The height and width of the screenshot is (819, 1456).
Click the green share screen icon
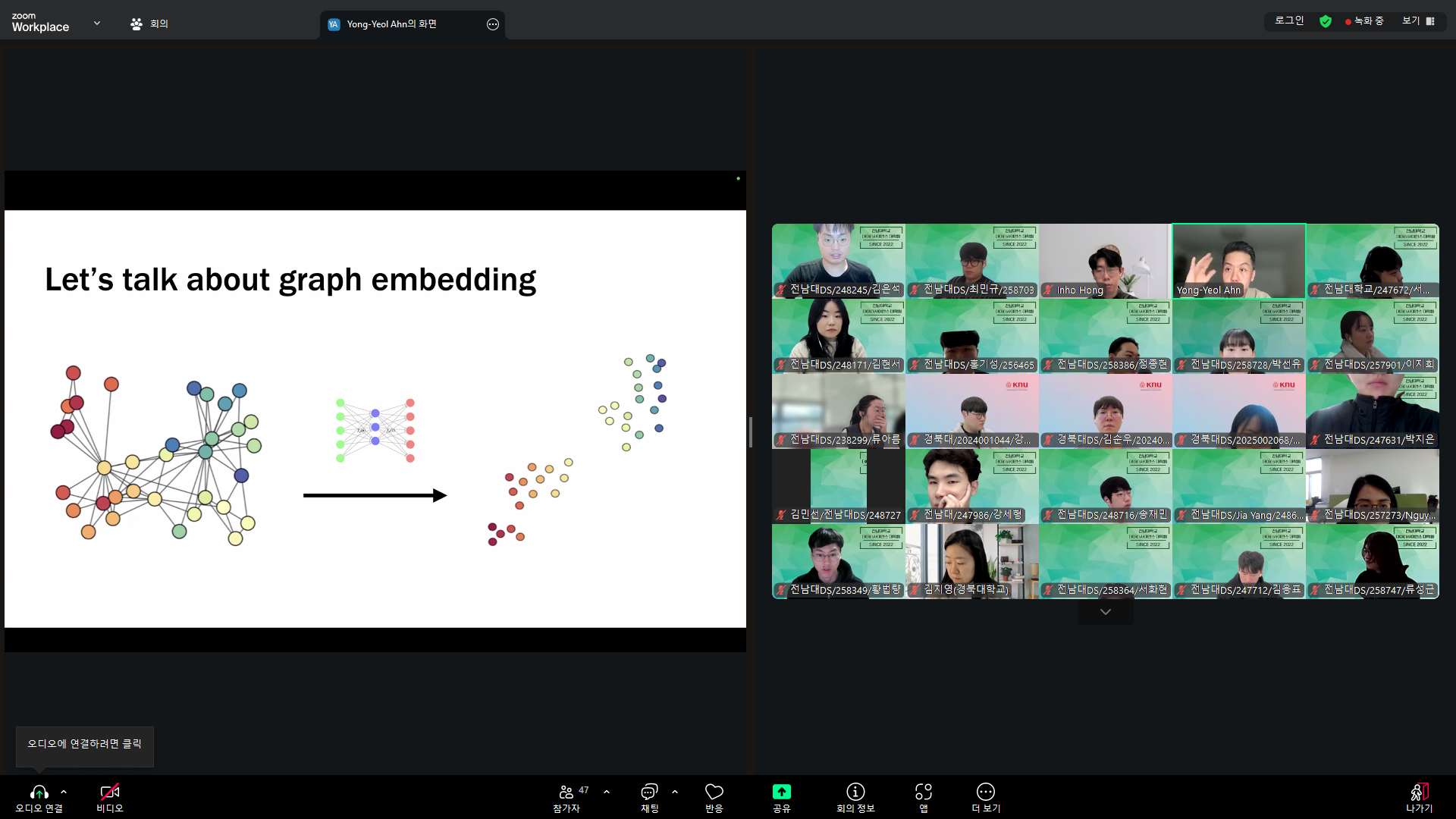pyautogui.click(x=781, y=792)
